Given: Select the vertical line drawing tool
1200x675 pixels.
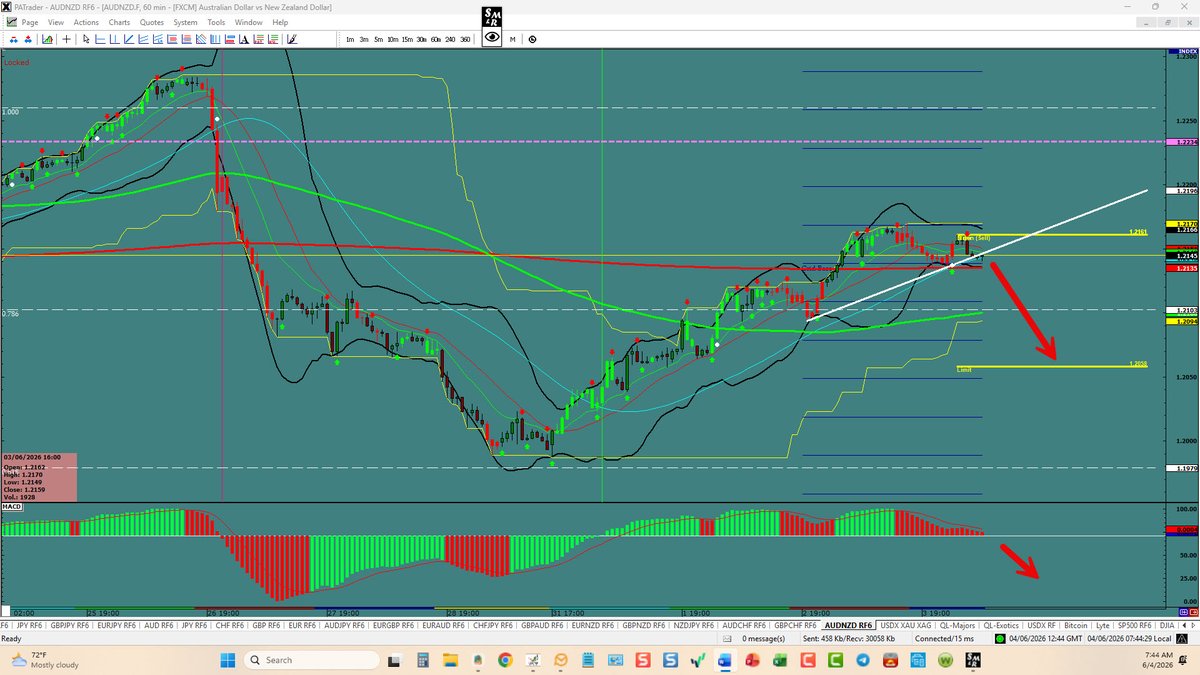Looking at the screenshot, I should pyautogui.click(x=114, y=39).
